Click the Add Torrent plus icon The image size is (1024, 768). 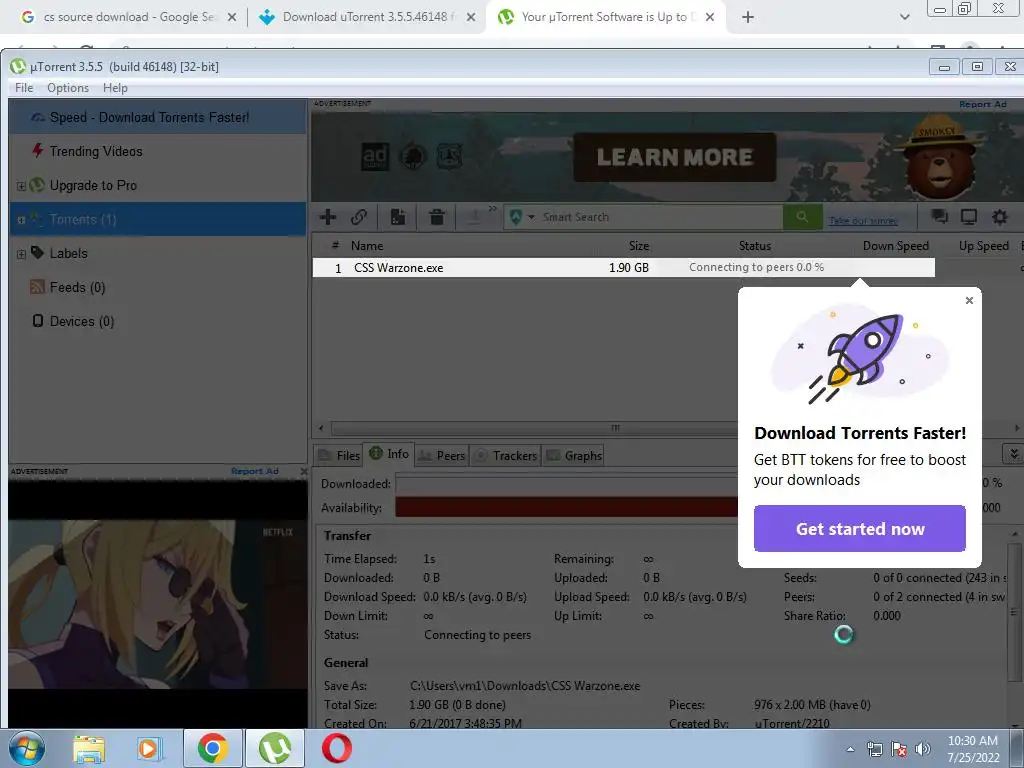[328, 217]
